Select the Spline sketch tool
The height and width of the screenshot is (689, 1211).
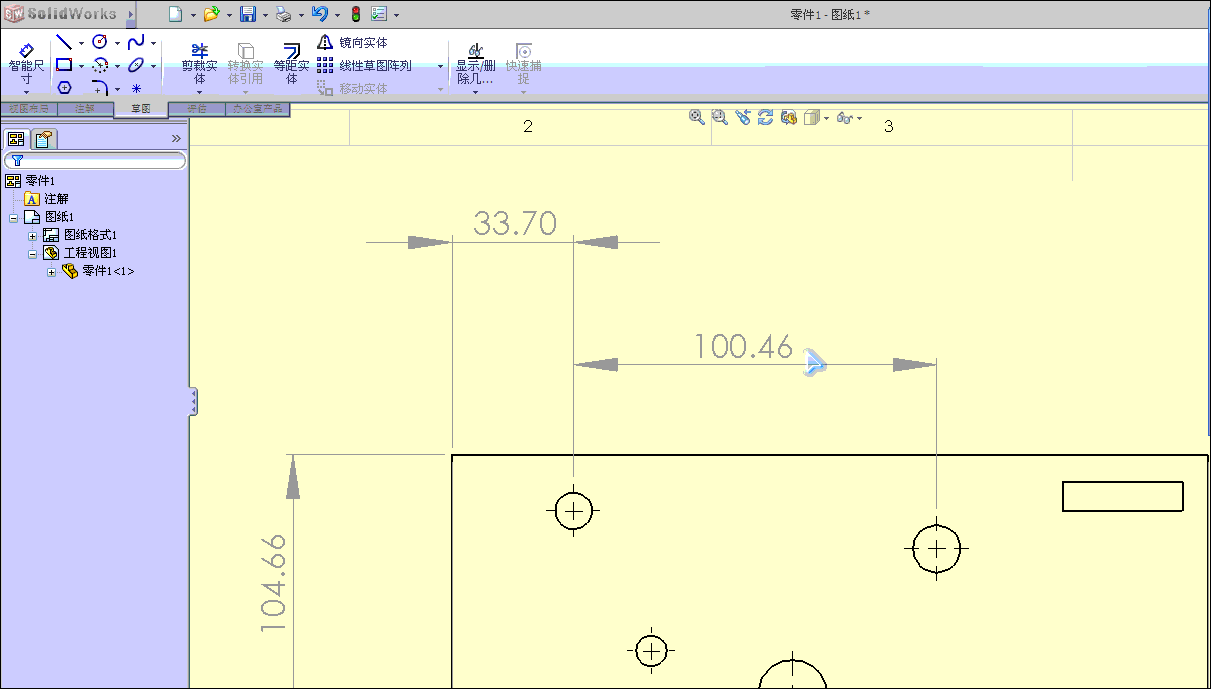(x=136, y=42)
